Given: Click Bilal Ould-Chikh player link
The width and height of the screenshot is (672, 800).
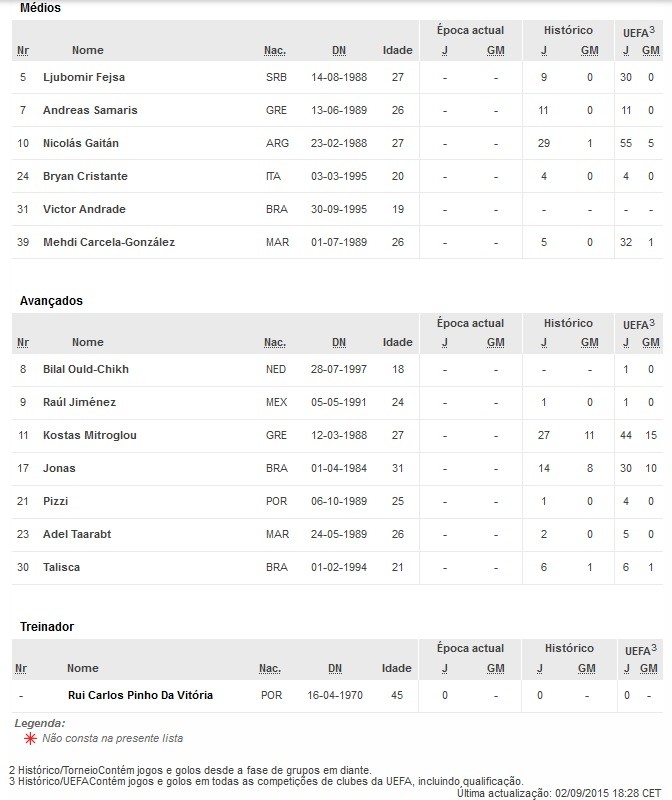Looking at the screenshot, I should pyautogui.click(x=86, y=369).
